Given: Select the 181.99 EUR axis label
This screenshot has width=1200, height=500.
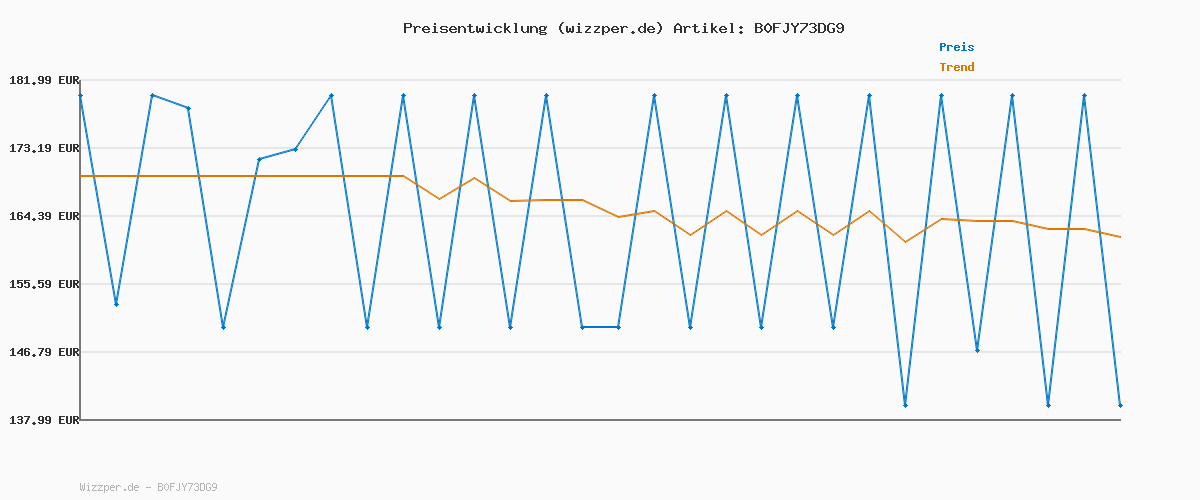Looking at the screenshot, I should pos(42,80).
